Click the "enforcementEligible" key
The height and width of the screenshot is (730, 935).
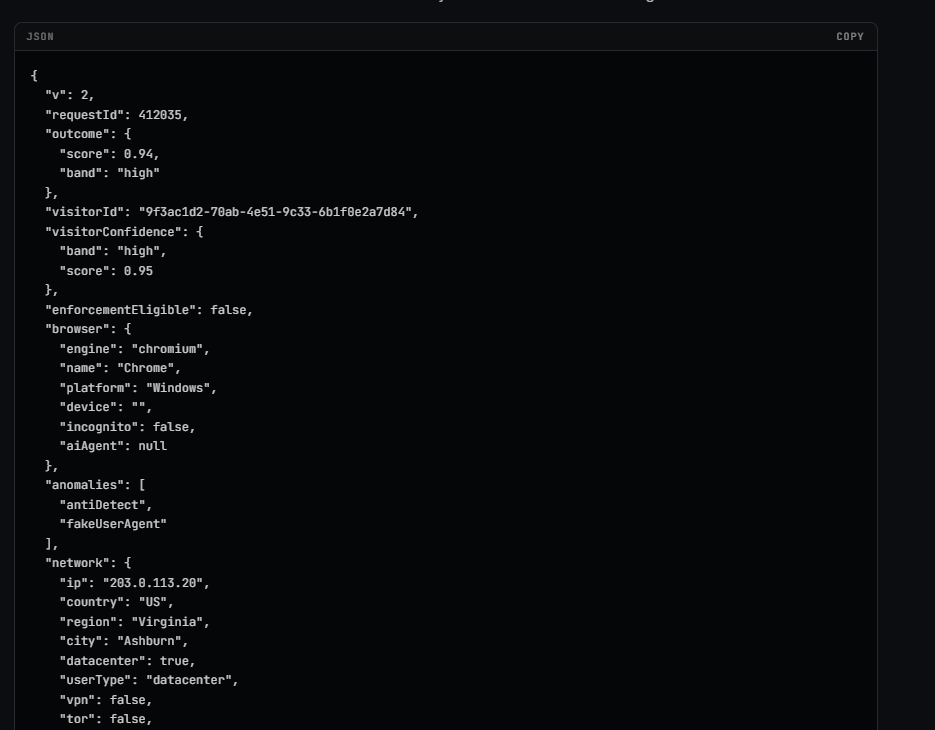pos(120,310)
